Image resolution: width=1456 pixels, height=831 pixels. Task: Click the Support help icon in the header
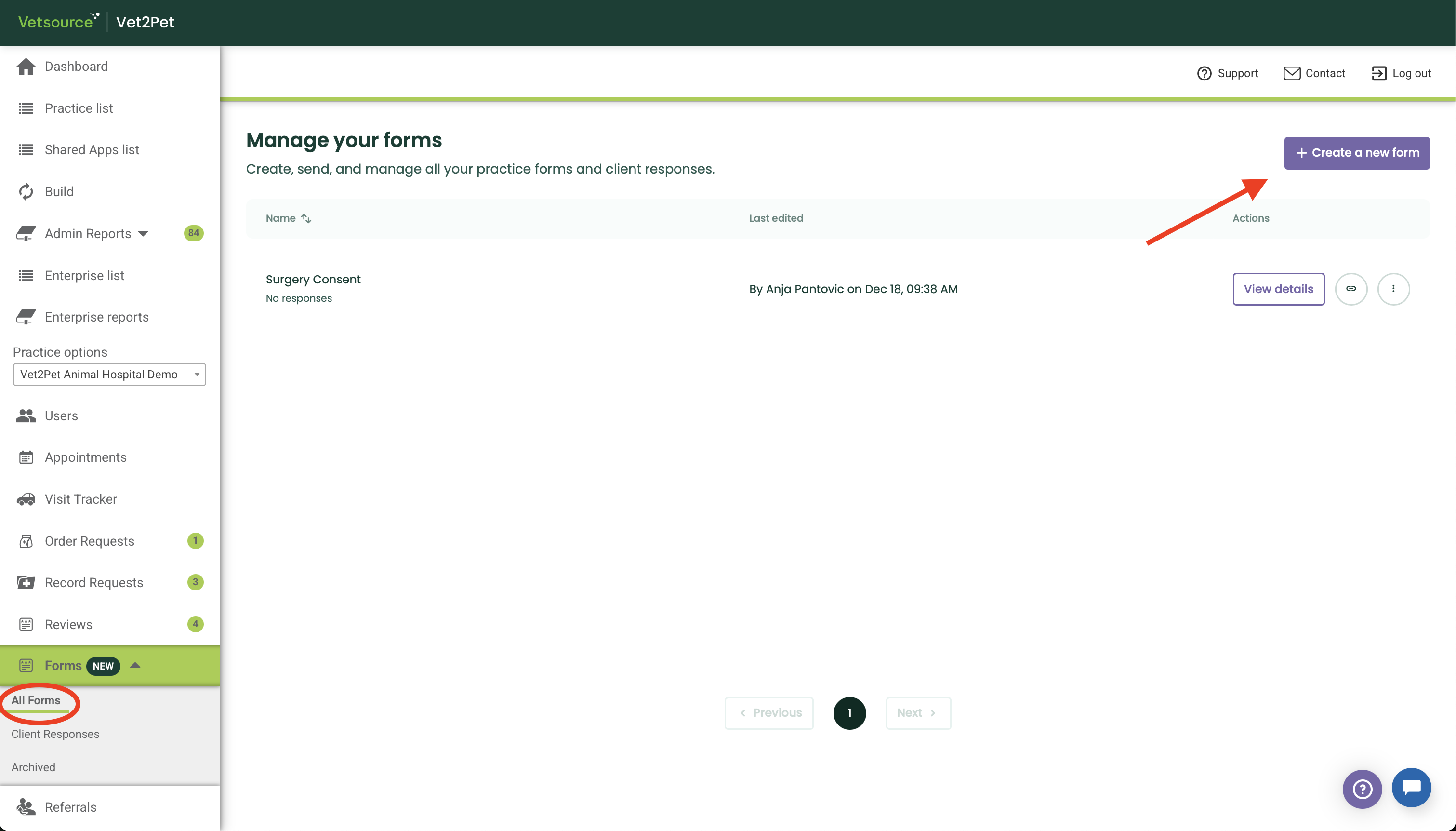tap(1204, 73)
